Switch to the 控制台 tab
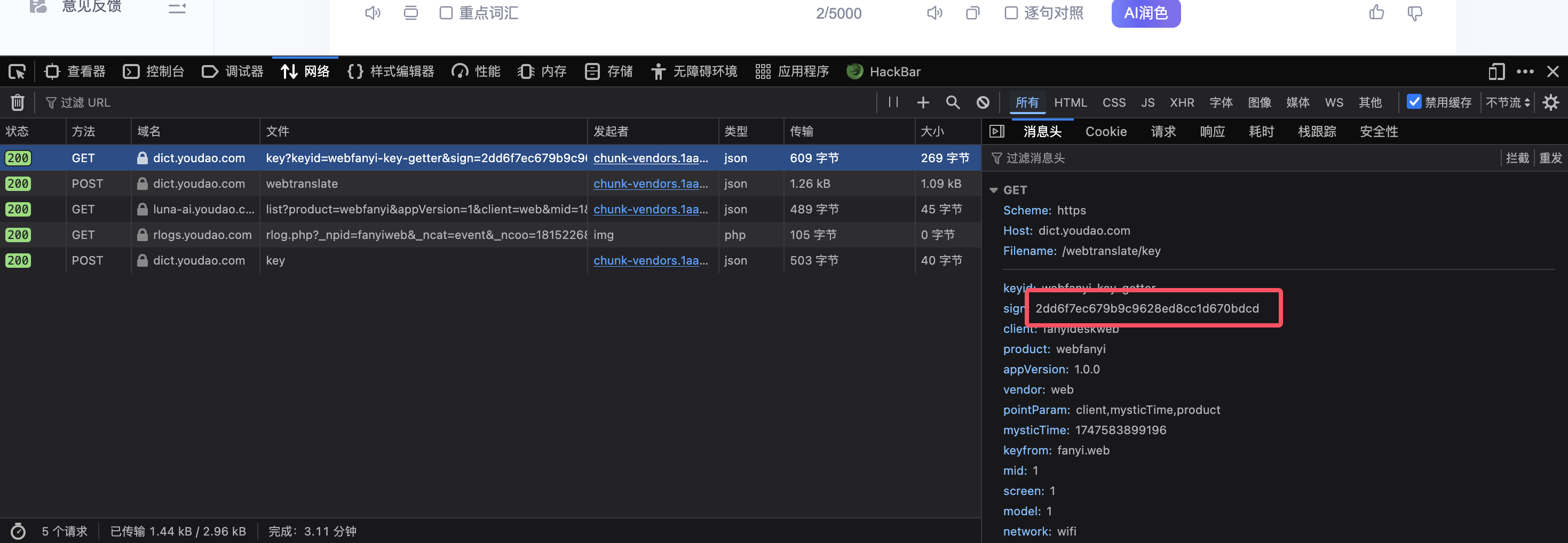This screenshot has height=543, width=1568. [x=154, y=72]
